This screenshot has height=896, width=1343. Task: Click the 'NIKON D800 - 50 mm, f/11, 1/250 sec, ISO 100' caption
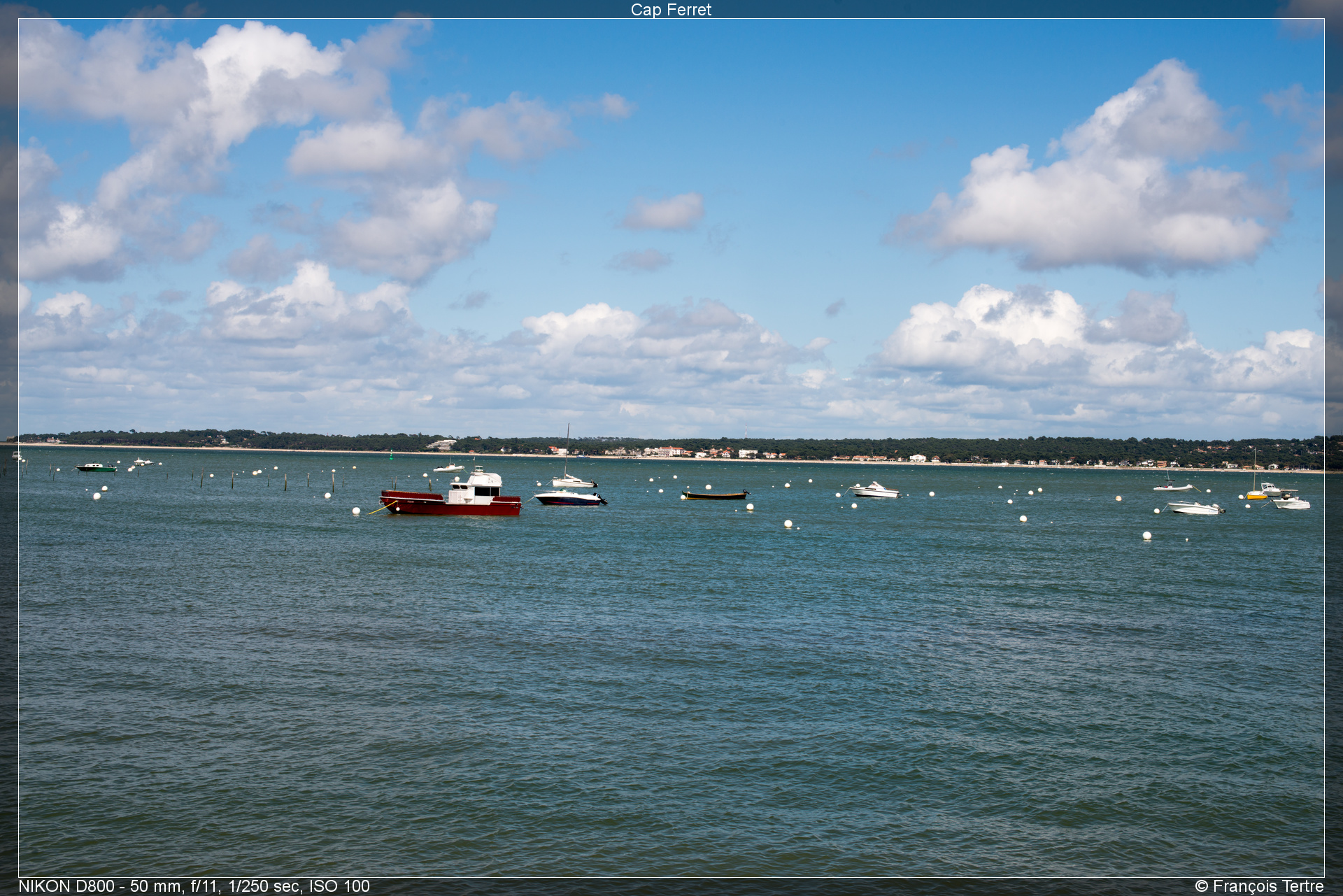tap(194, 886)
